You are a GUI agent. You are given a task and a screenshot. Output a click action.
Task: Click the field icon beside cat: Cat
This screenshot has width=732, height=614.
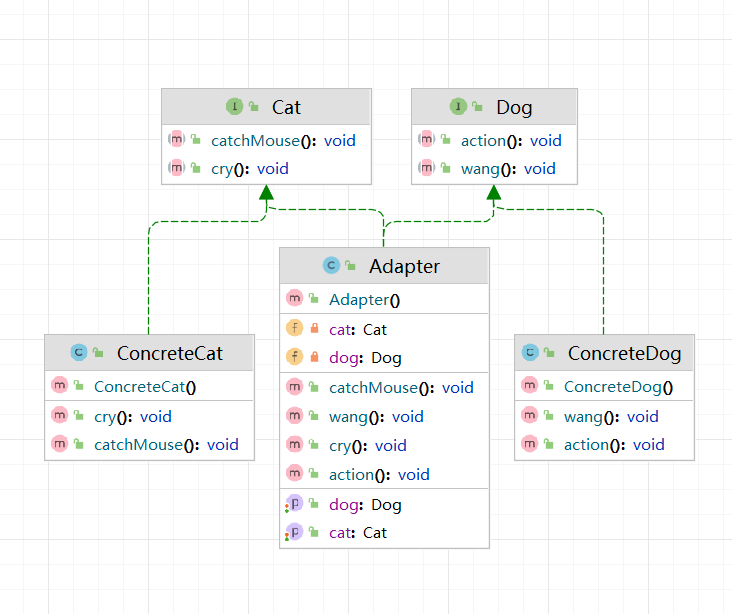[x=294, y=328]
